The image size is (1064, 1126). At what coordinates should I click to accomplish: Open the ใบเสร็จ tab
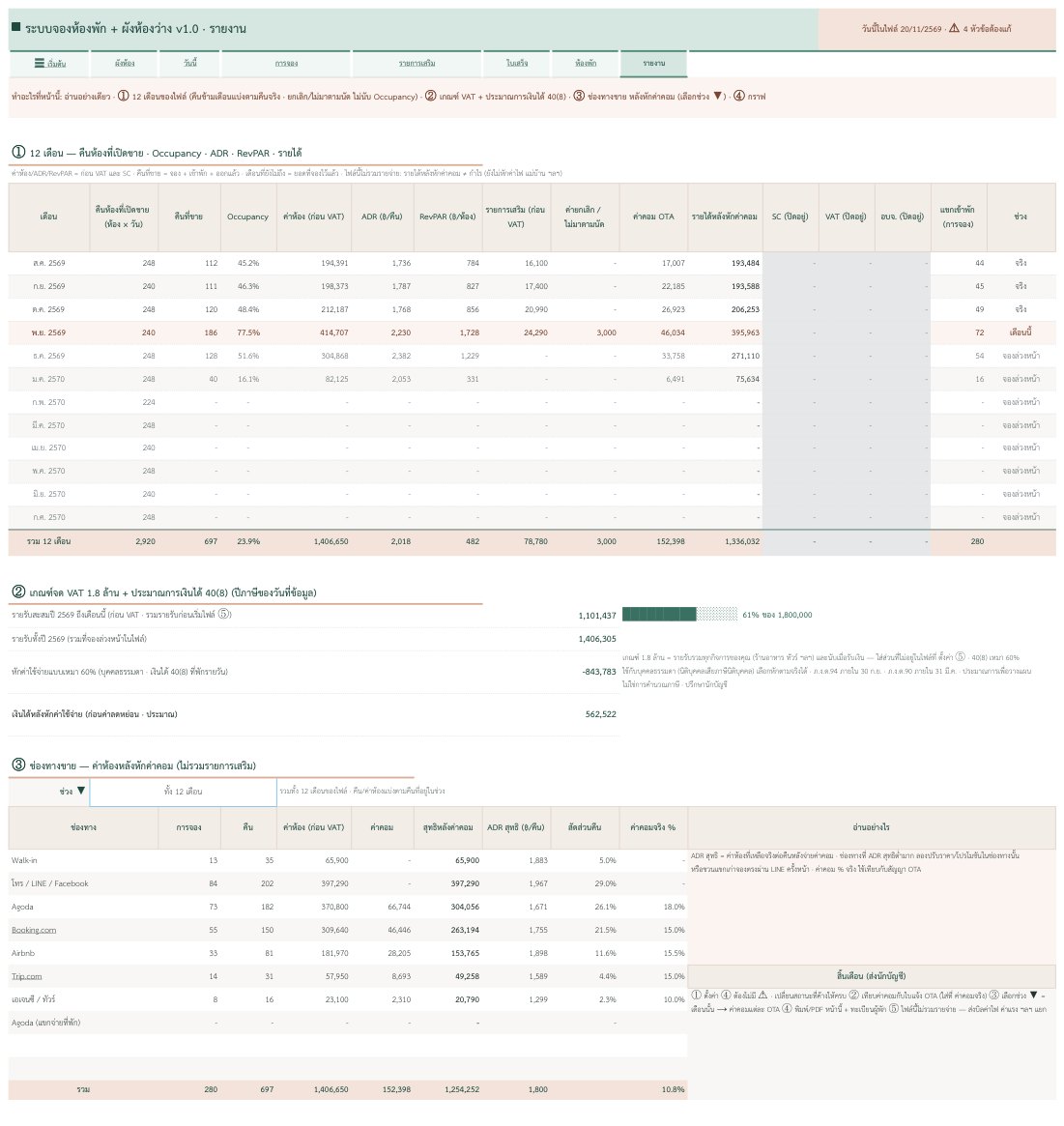pos(517,63)
